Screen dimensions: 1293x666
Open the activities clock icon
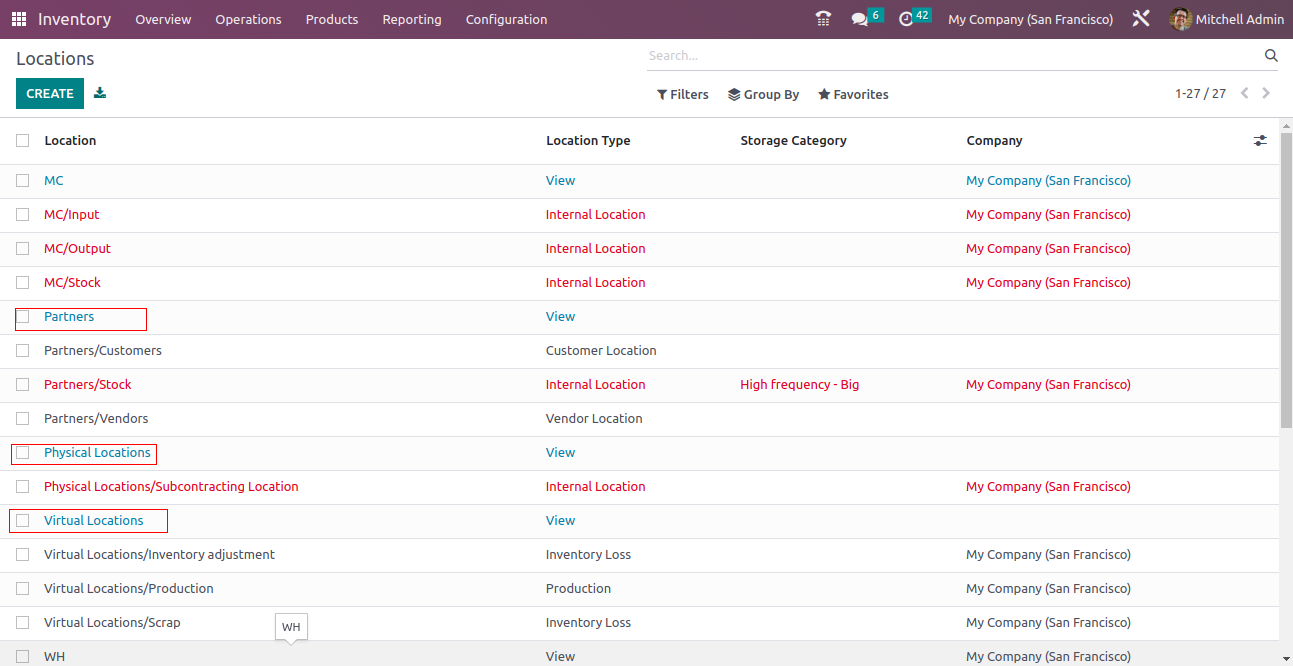pos(906,19)
